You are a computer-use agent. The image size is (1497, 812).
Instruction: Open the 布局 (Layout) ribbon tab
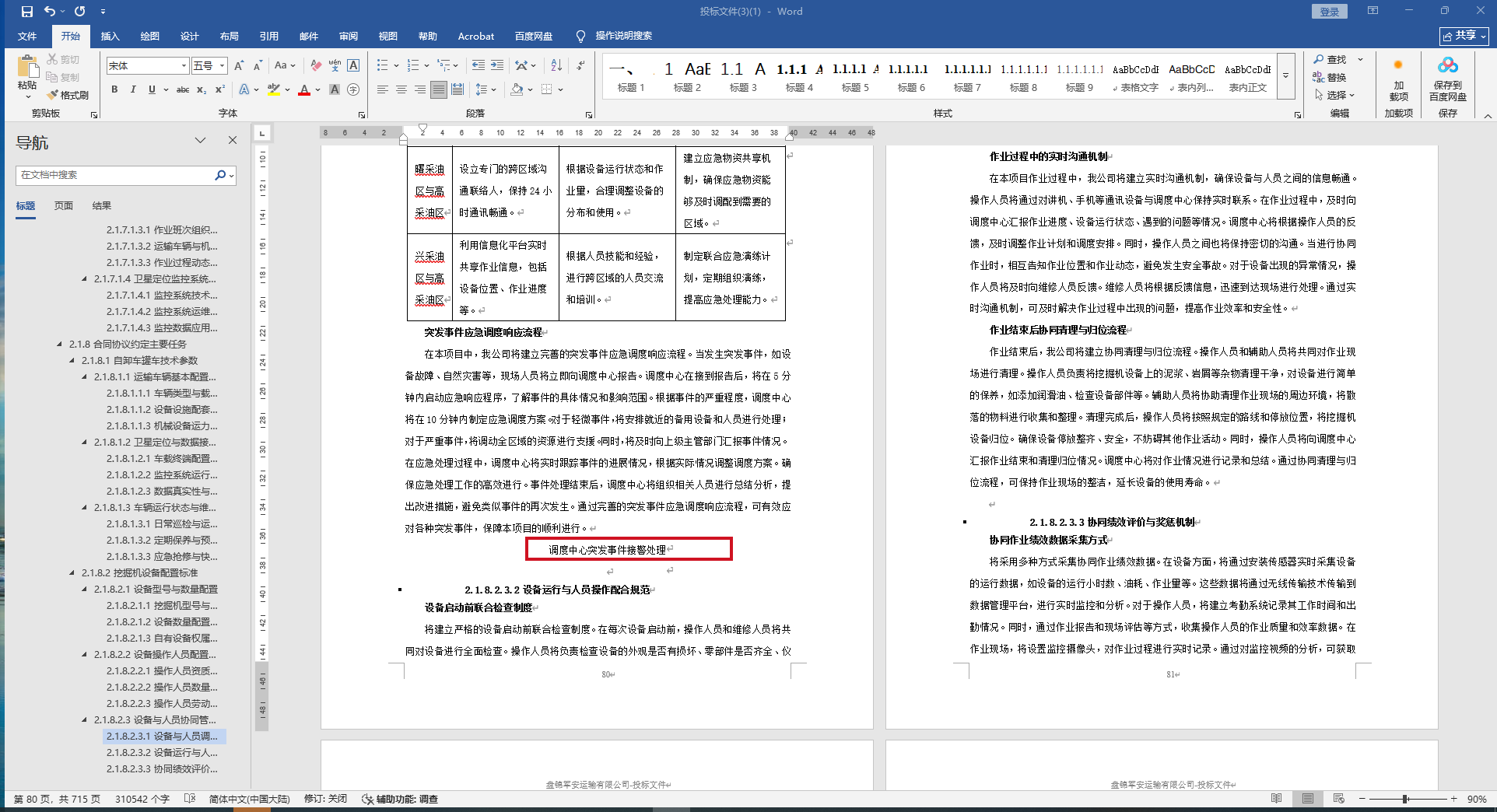[x=230, y=36]
